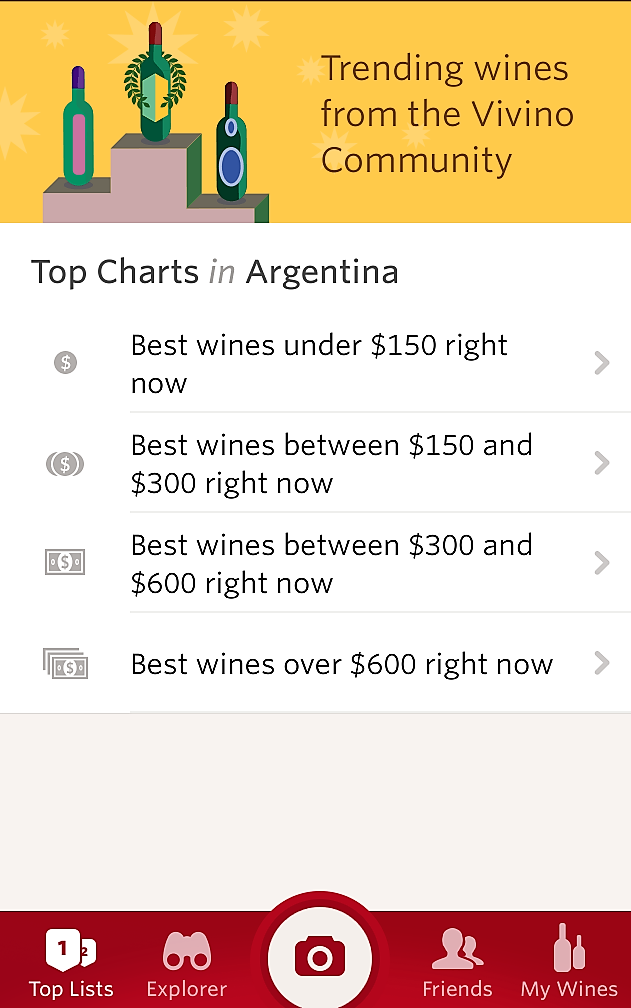Expand chevron for $150 to $300 wines
Screen dimensions: 631x1008
601,463
